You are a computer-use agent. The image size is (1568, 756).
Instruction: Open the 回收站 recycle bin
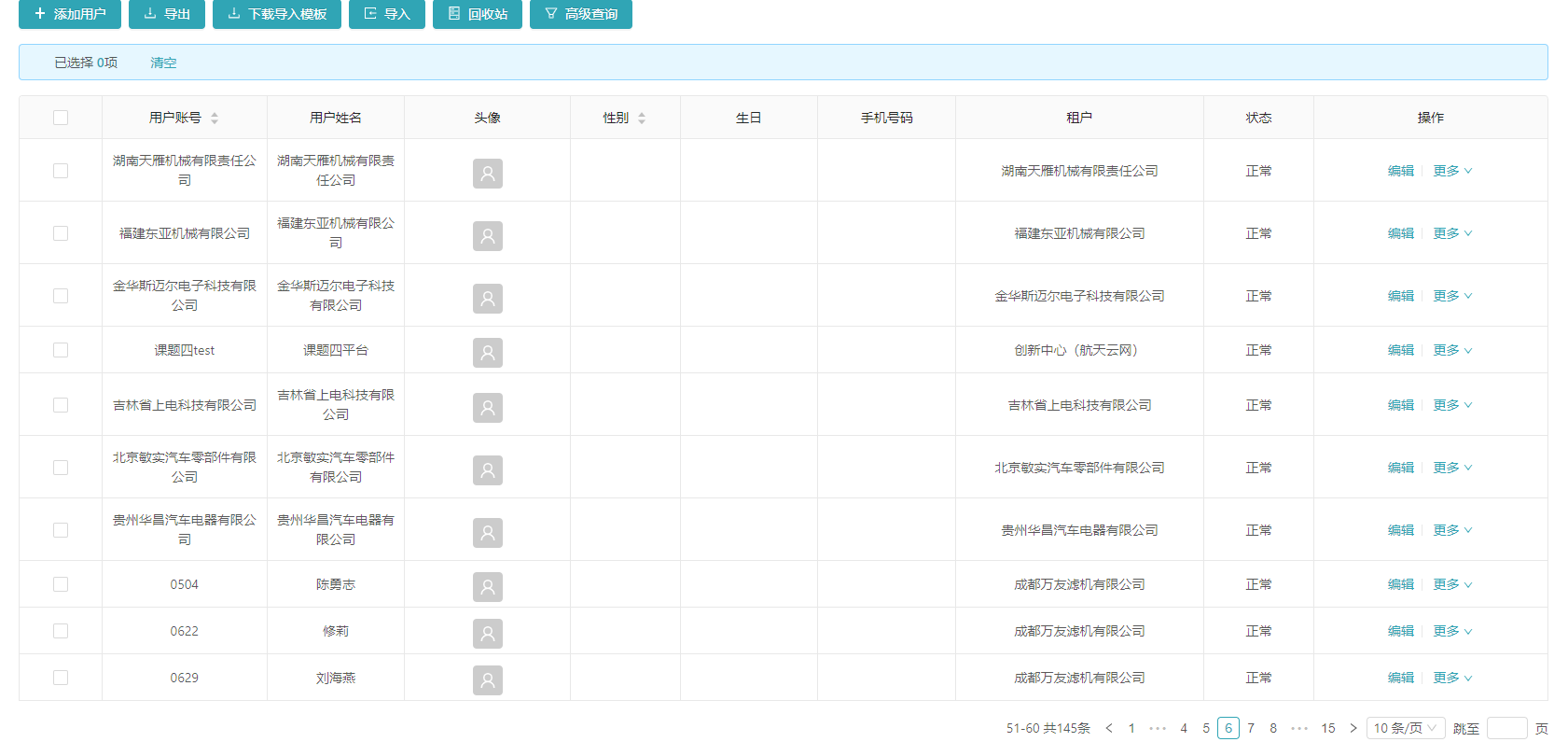click(478, 14)
